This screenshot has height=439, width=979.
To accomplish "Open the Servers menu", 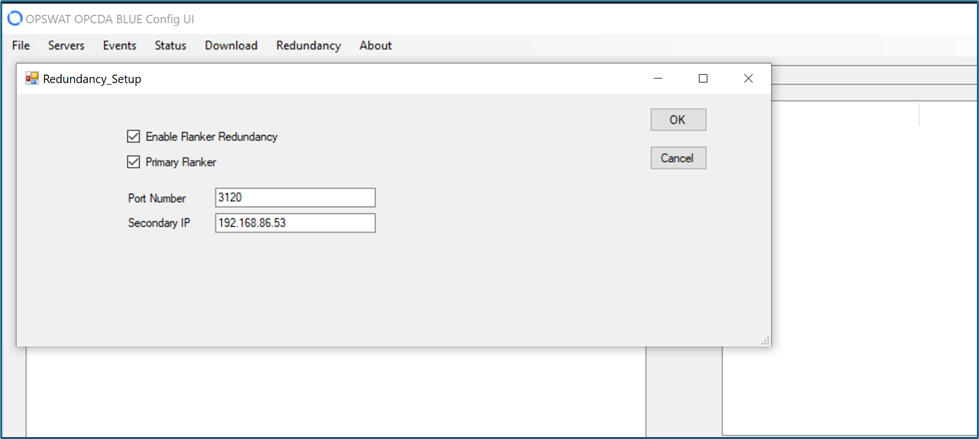I will point(66,46).
